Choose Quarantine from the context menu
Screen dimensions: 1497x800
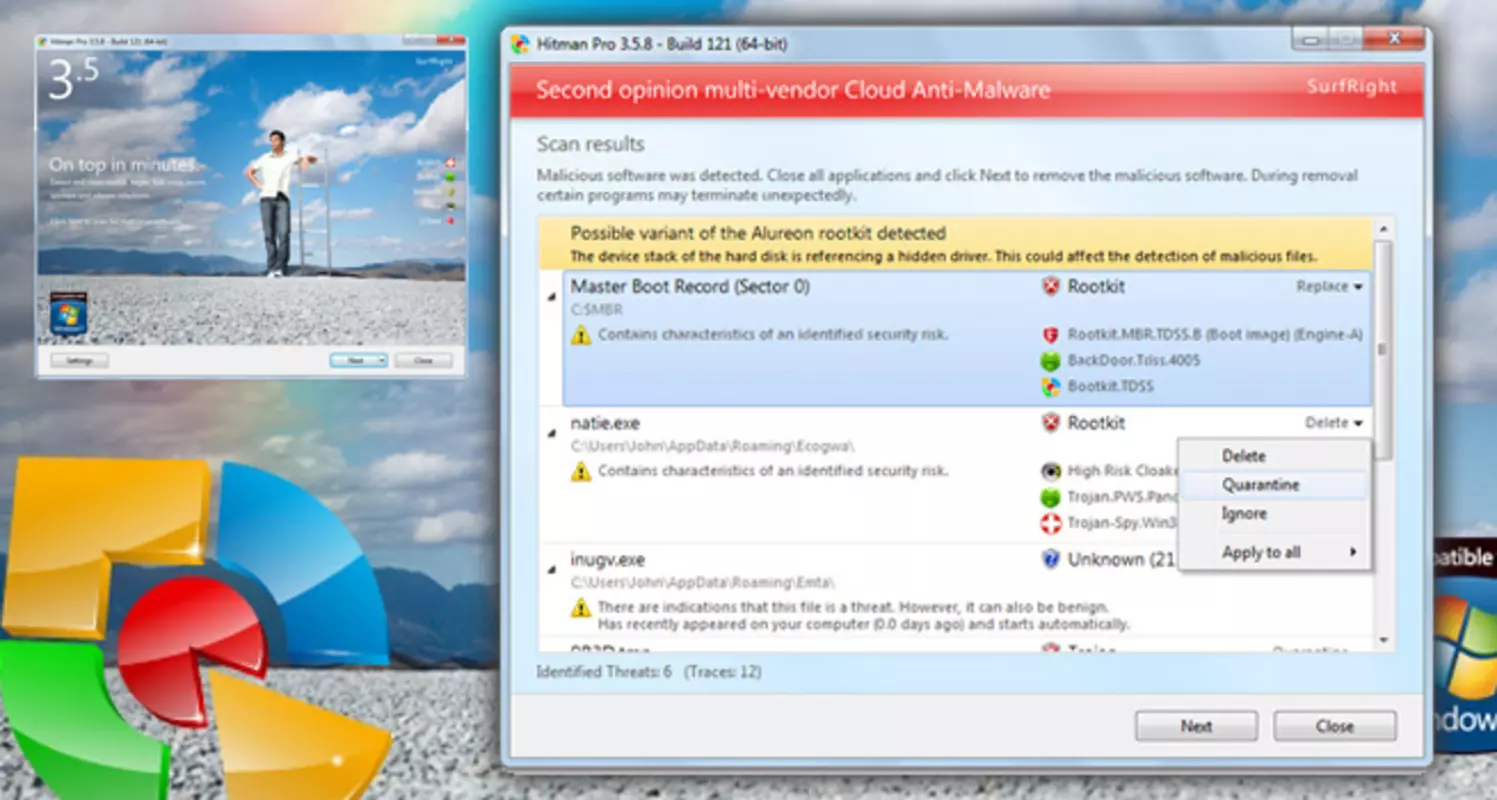tap(1274, 485)
